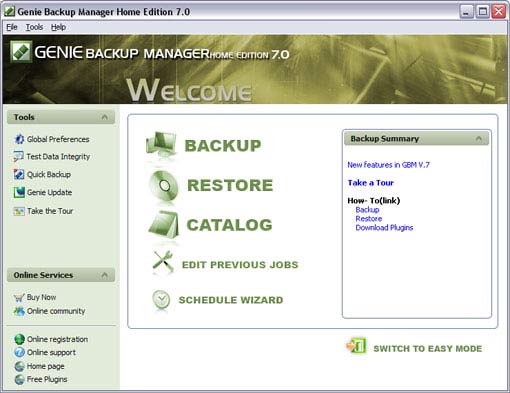Open the Download Plugins link
This screenshot has width=510, height=393.
(x=384, y=228)
